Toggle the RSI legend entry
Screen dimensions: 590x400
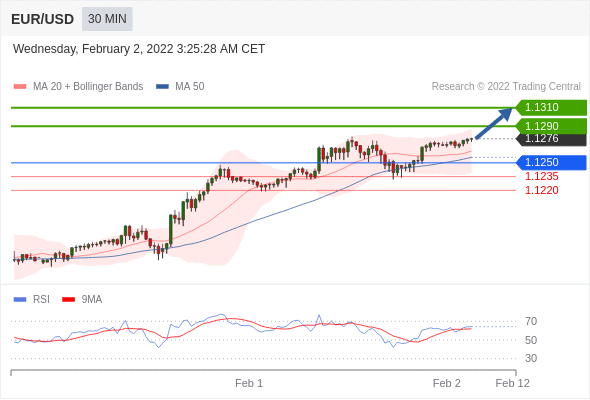[32, 300]
